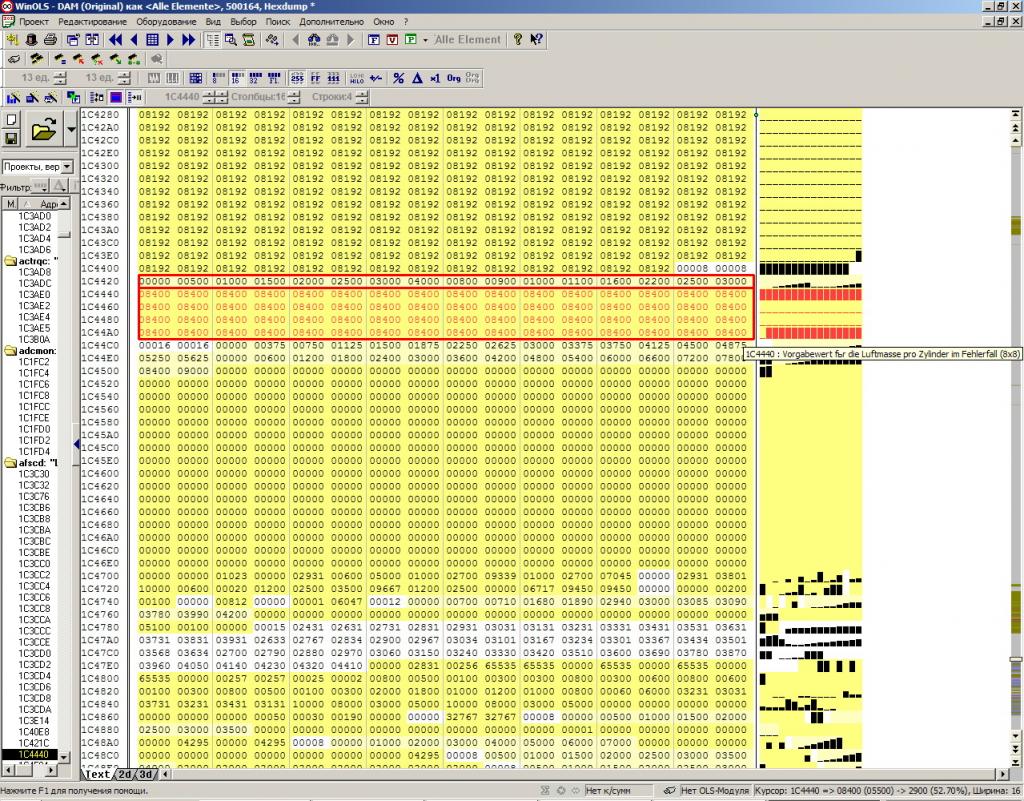Screen dimensions: 1024x801
Task: Click the red V window icon
Action: click(x=392, y=40)
